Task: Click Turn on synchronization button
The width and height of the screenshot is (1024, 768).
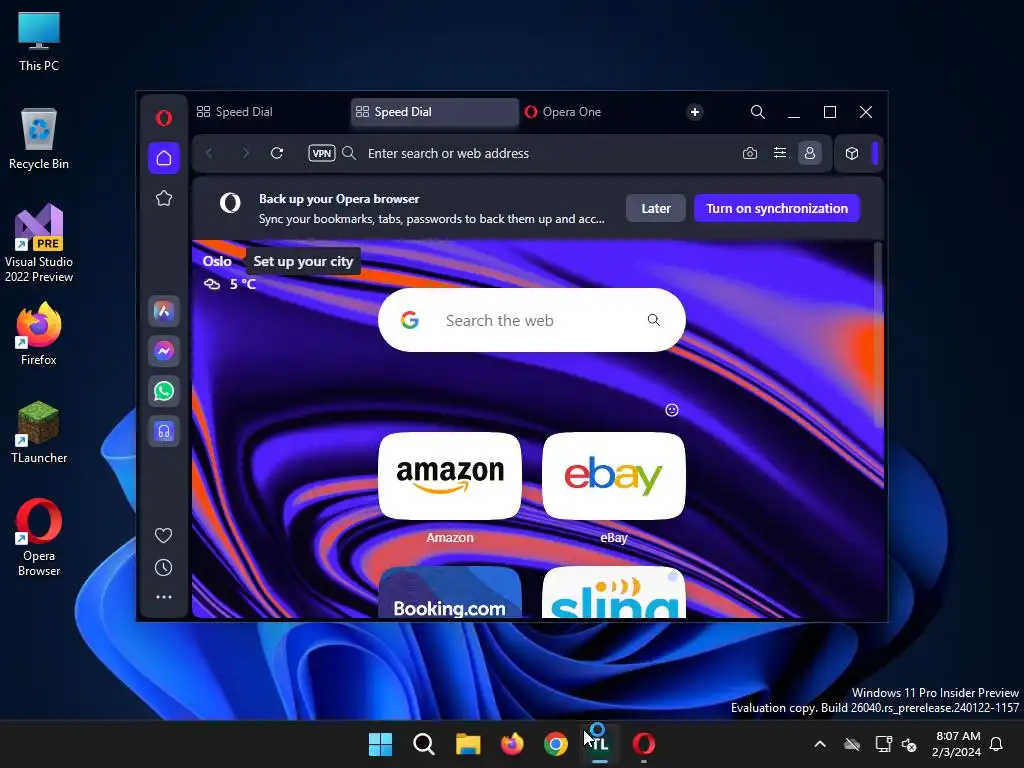Action: coord(776,208)
